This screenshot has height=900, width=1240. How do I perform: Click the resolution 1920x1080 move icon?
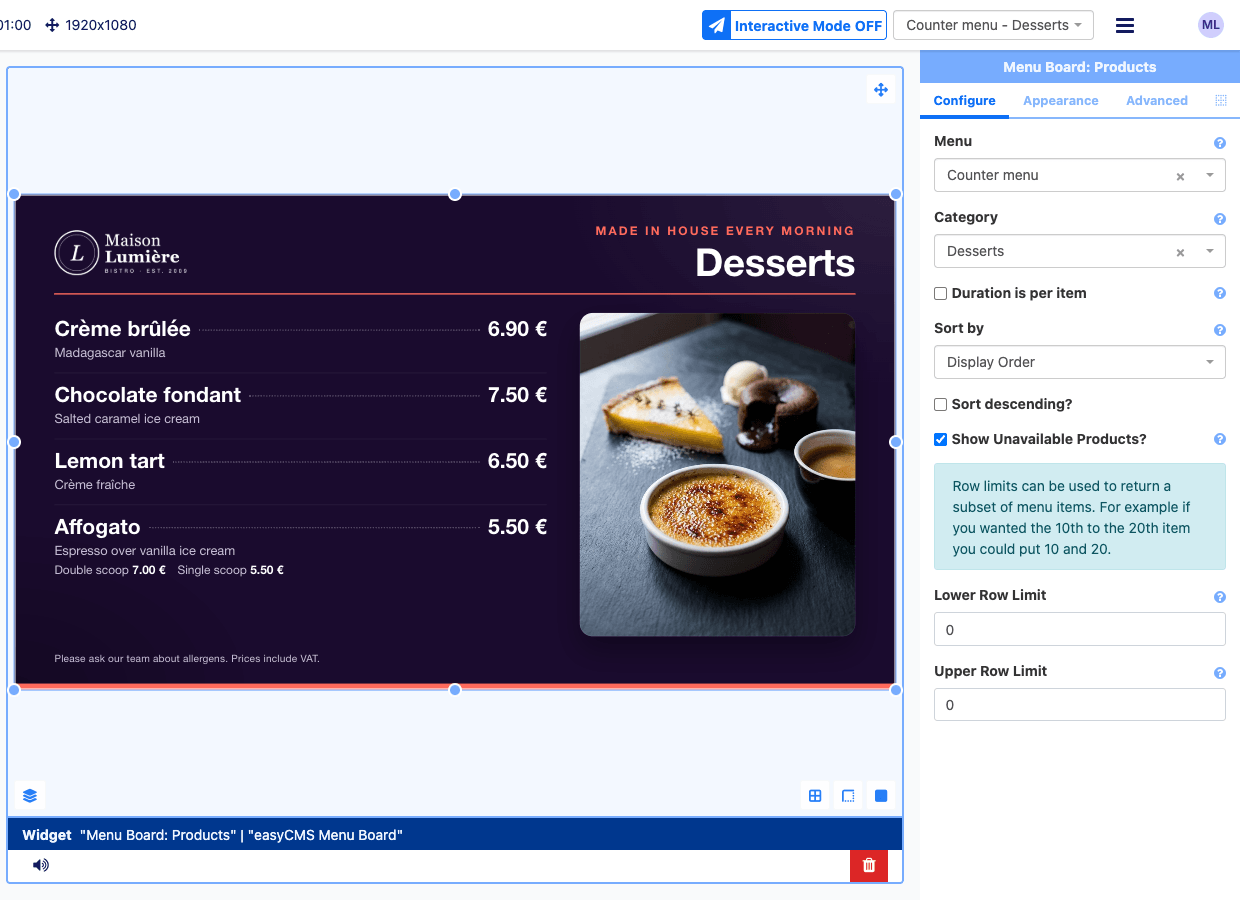53,25
